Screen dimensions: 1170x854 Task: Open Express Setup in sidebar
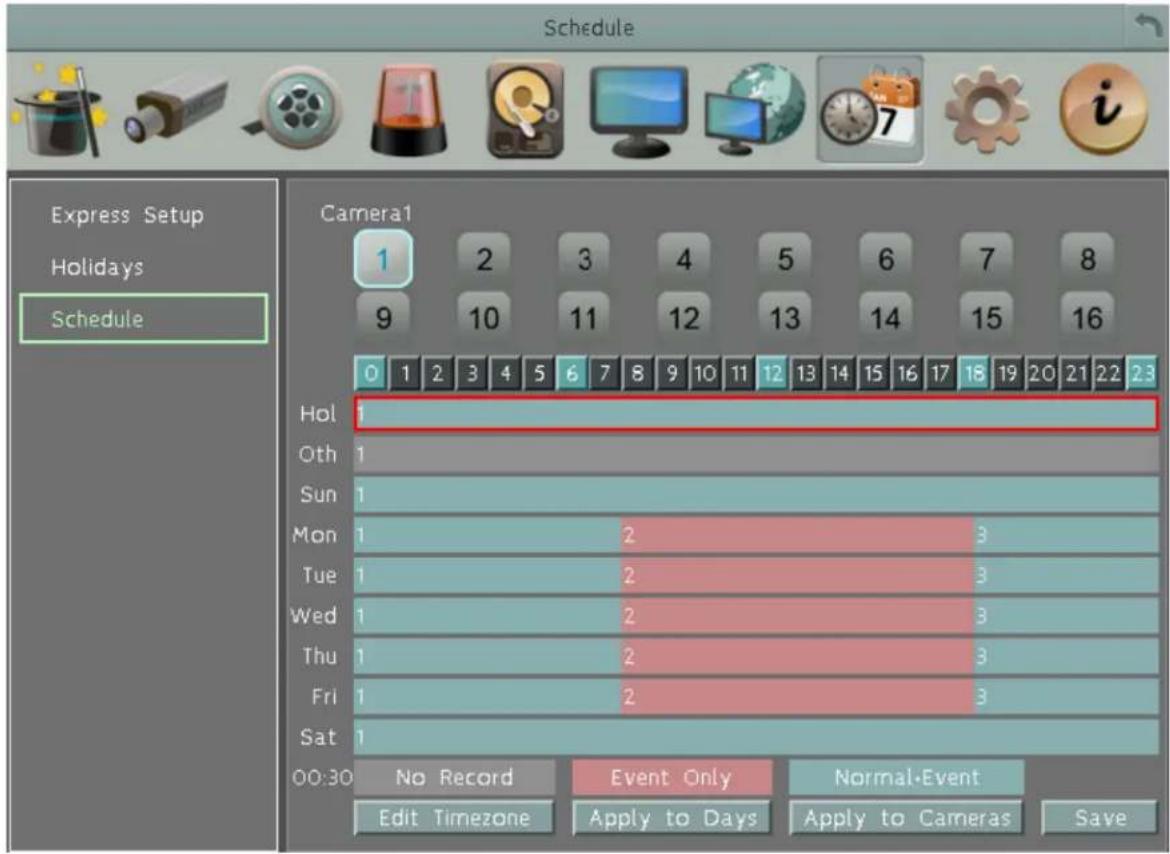(128, 216)
